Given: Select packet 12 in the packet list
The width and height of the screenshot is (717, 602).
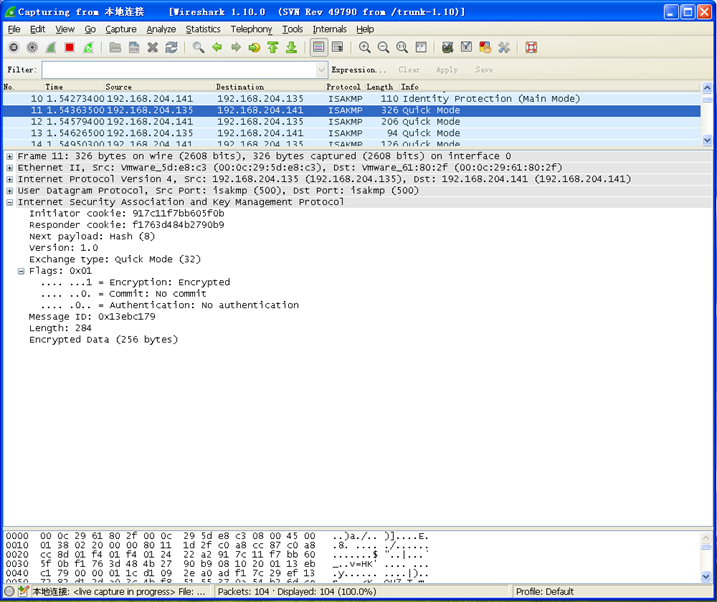Looking at the screenshot, I should pyautogui.click(x=300, y=121).
